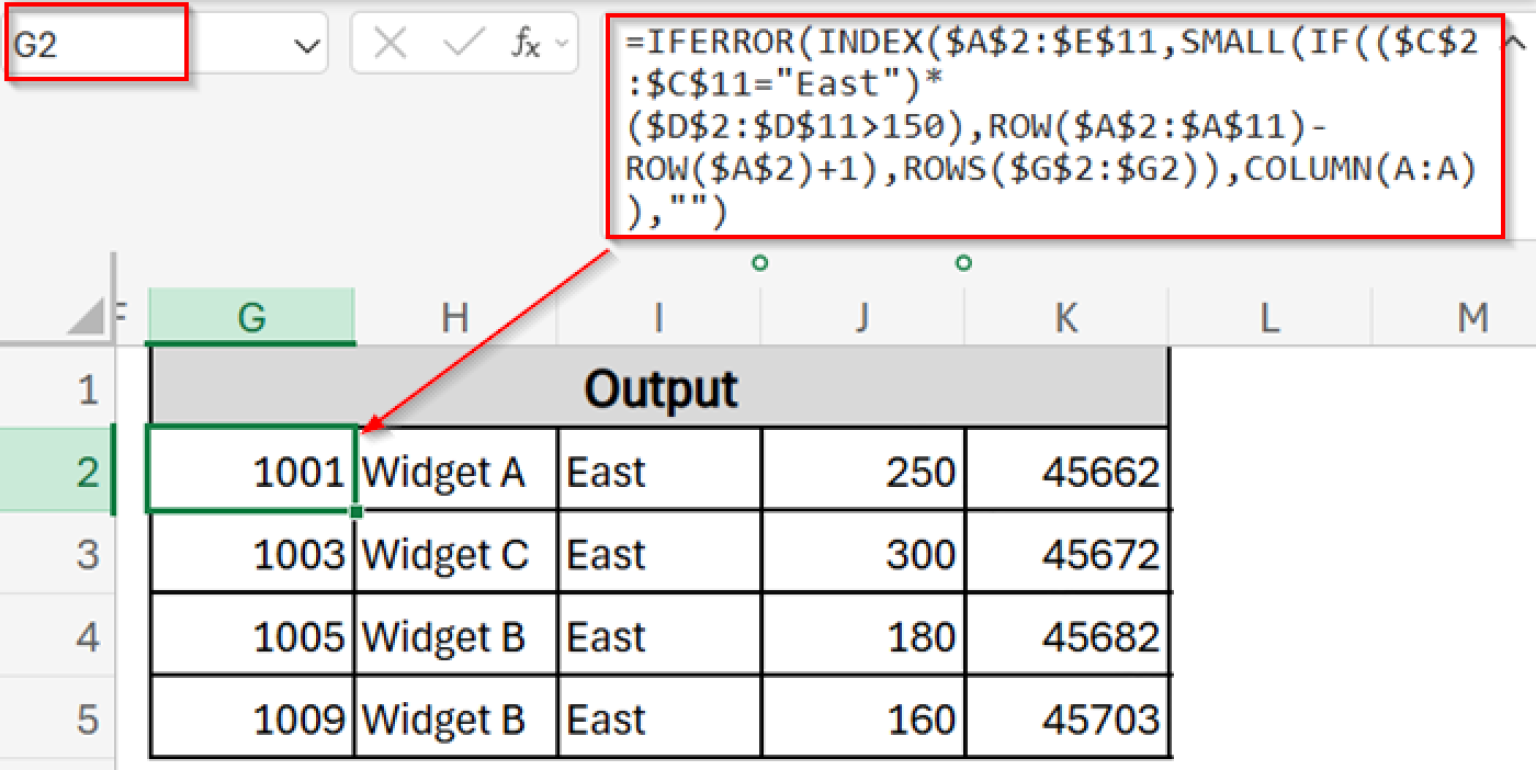Select the East cell in row 4
Viewport: 1536px width, 770px height.
[x=658, y=635]
